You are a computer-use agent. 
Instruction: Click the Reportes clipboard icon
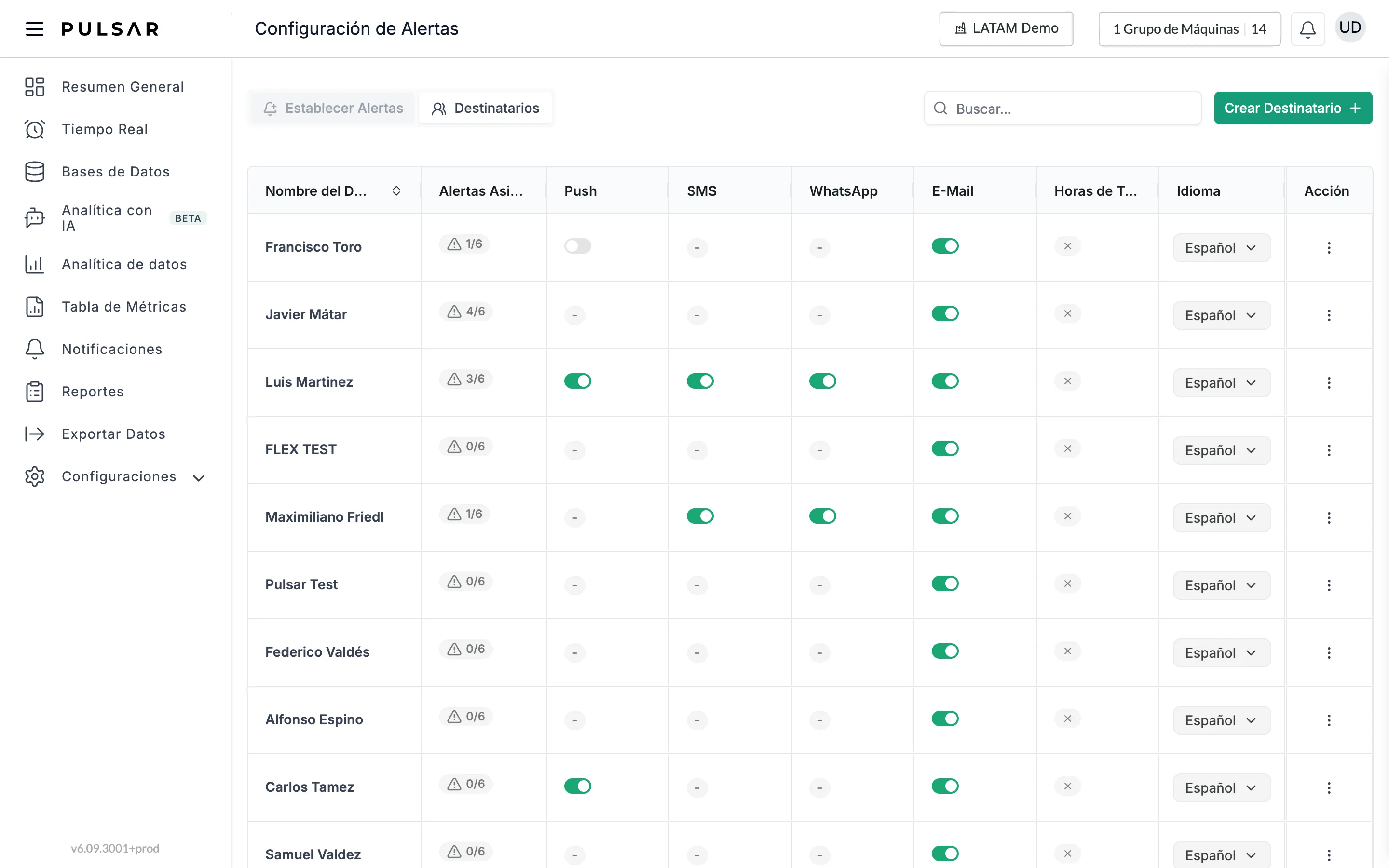pyautogui.click(x=34, y=392)
